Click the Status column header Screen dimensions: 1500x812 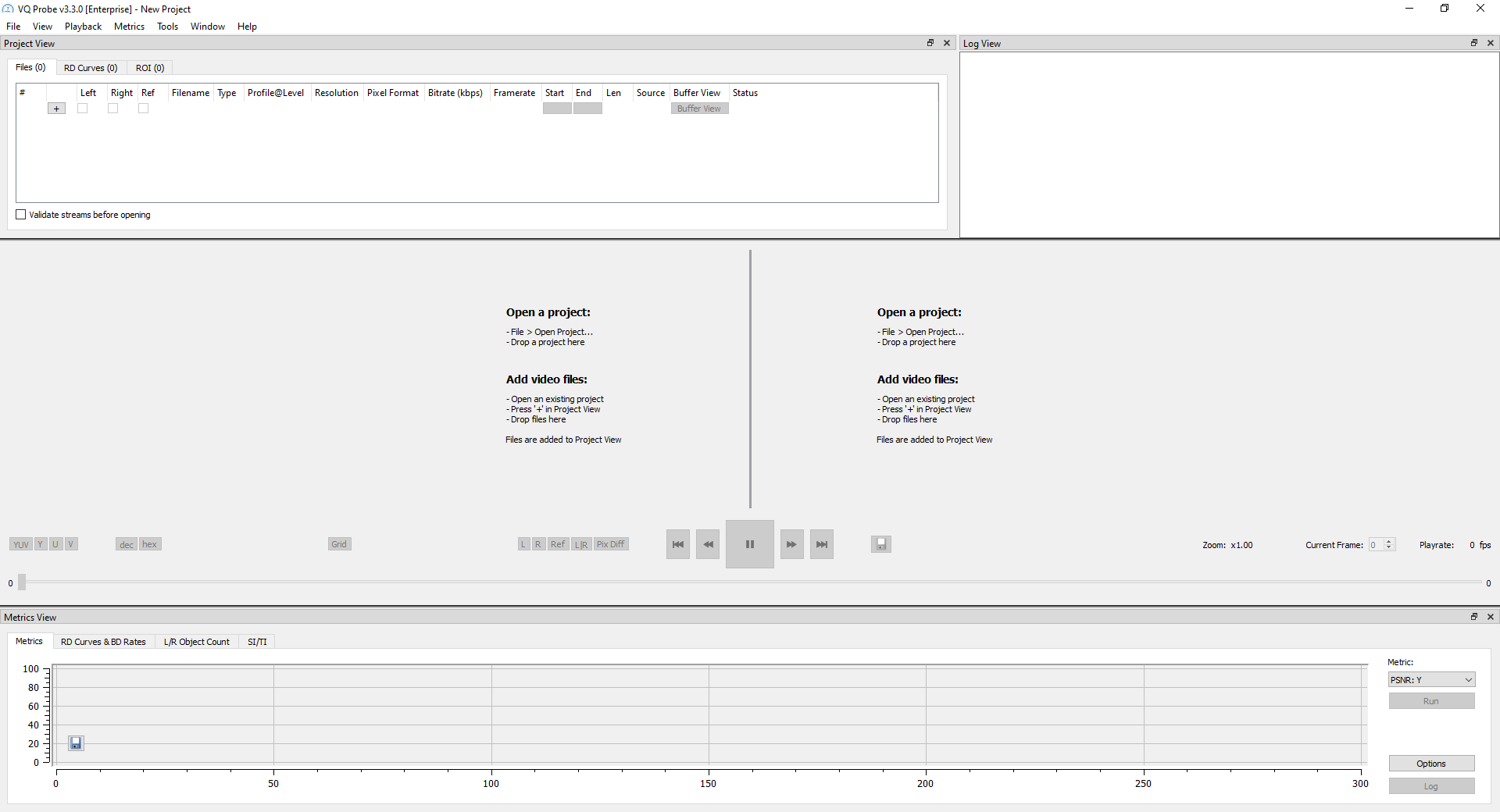745,93
